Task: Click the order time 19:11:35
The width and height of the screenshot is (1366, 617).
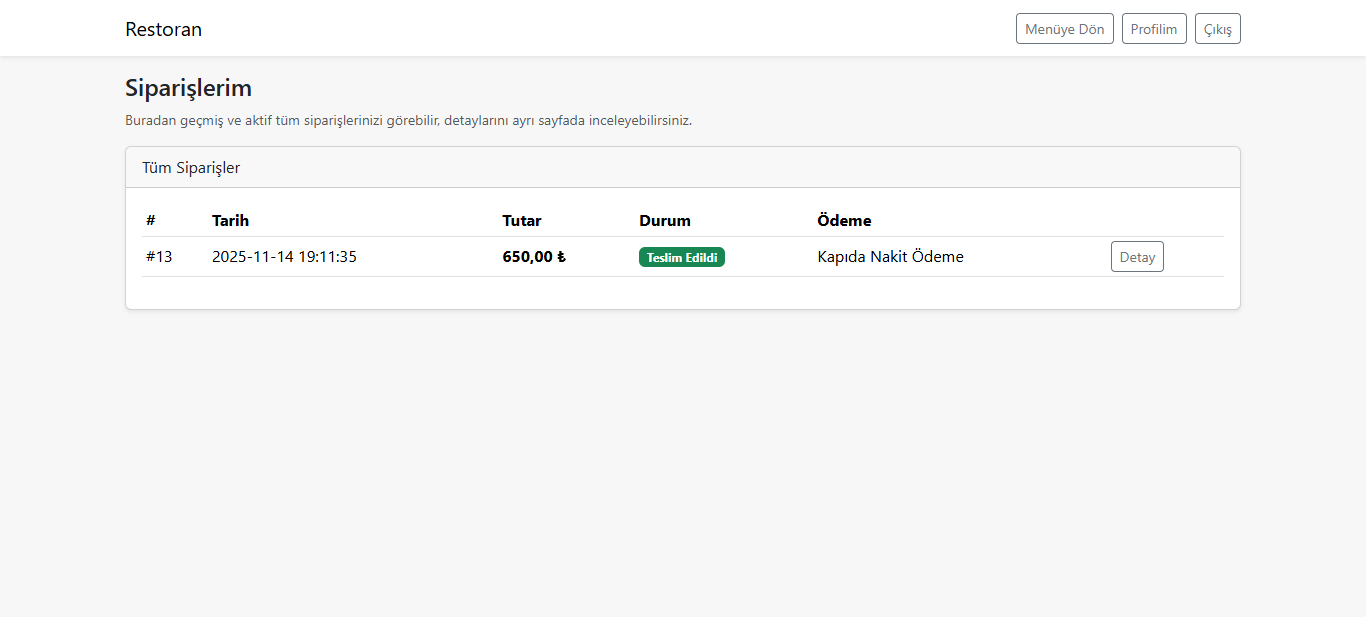Action: coord(327,257)
